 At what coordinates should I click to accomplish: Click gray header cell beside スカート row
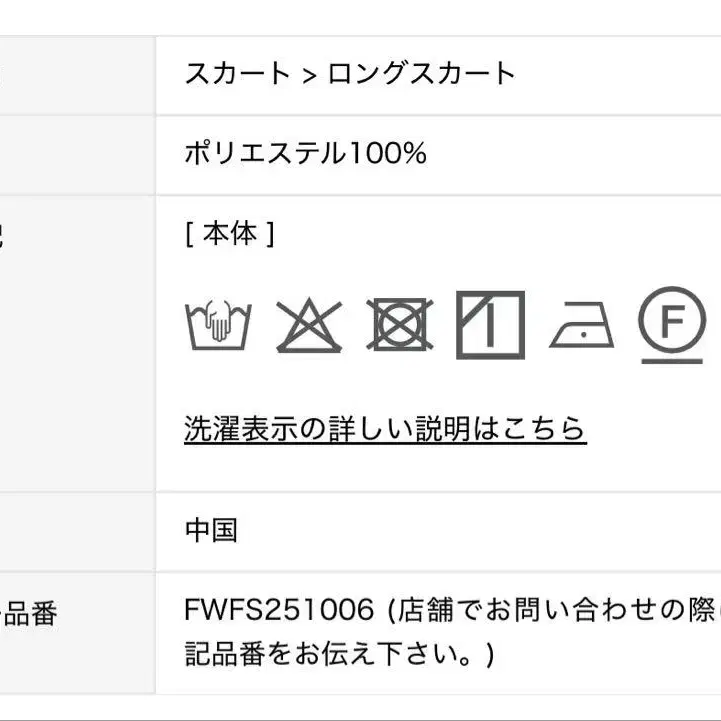pyautogui.click(x=77, y=76)
